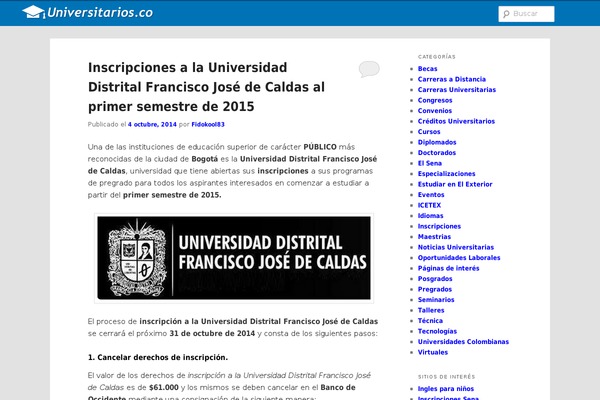Open Ingles para niños link

pos(446,388)
